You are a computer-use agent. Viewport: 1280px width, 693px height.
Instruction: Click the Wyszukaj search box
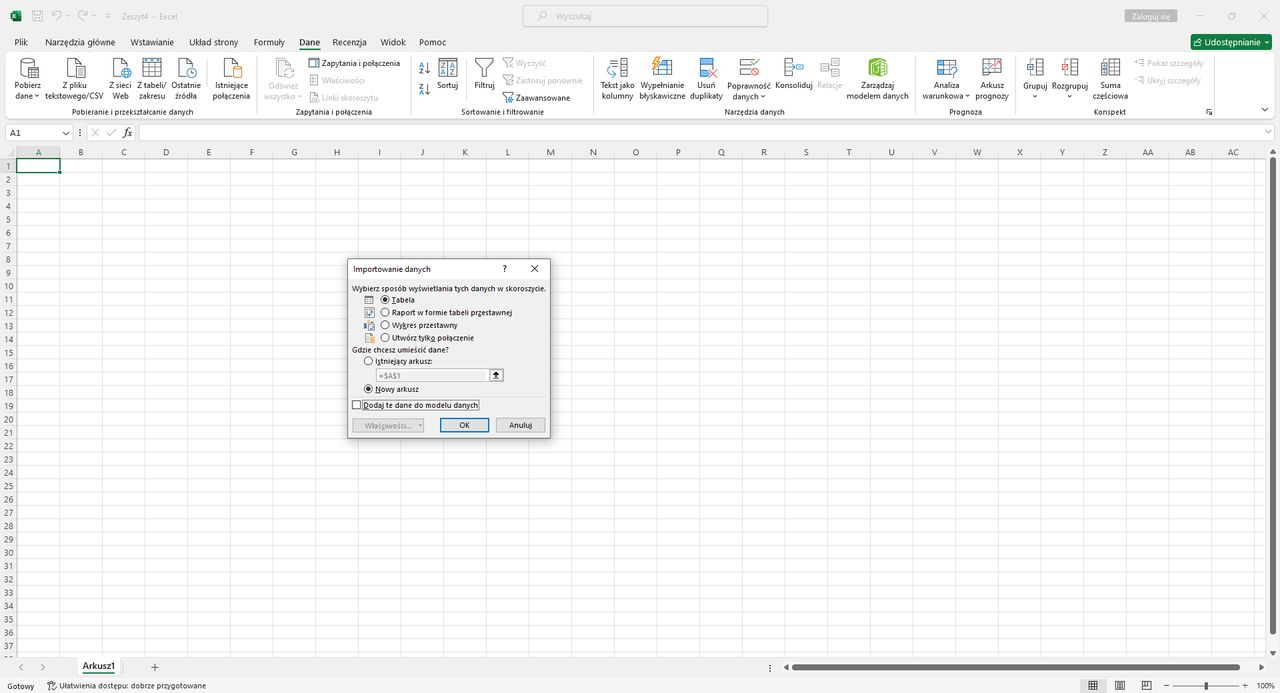click(x=645, y=16)
